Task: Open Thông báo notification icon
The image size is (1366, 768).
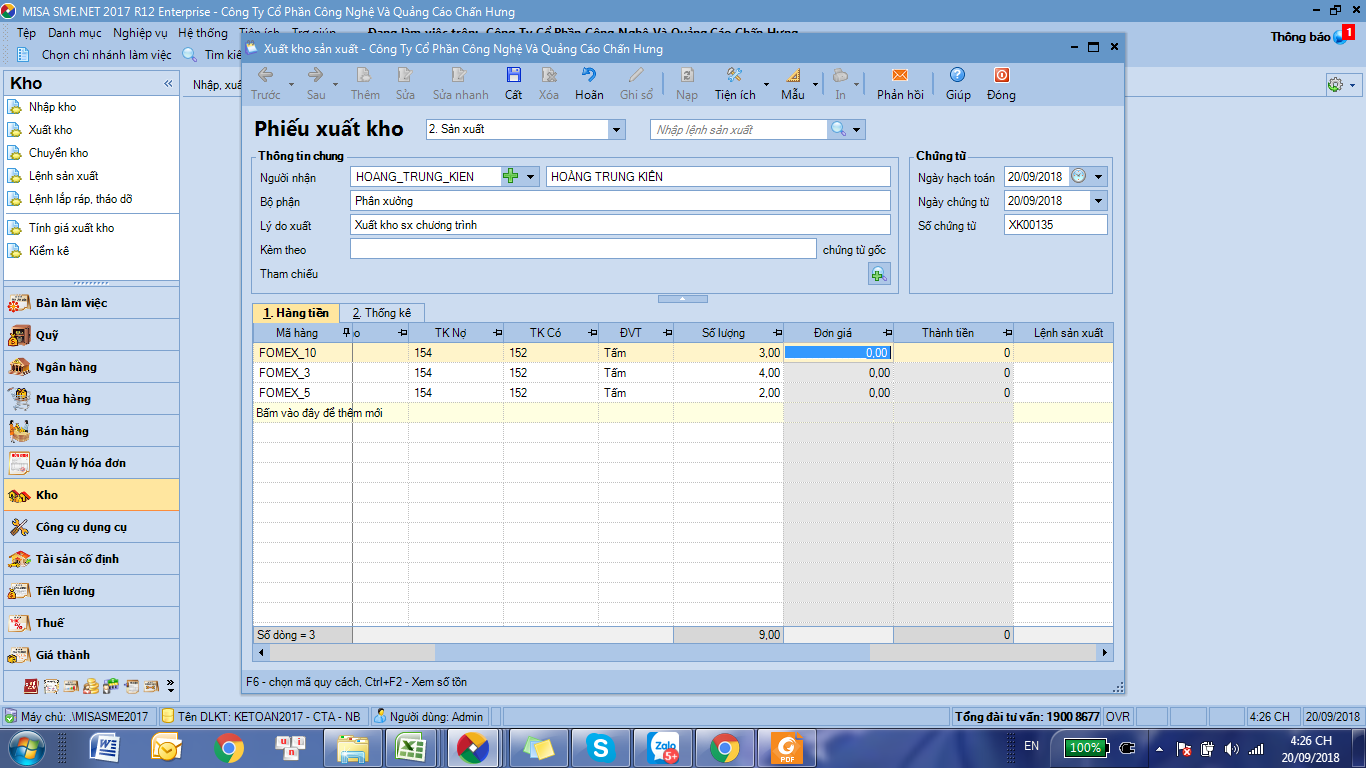Action: click(1340, 37)
